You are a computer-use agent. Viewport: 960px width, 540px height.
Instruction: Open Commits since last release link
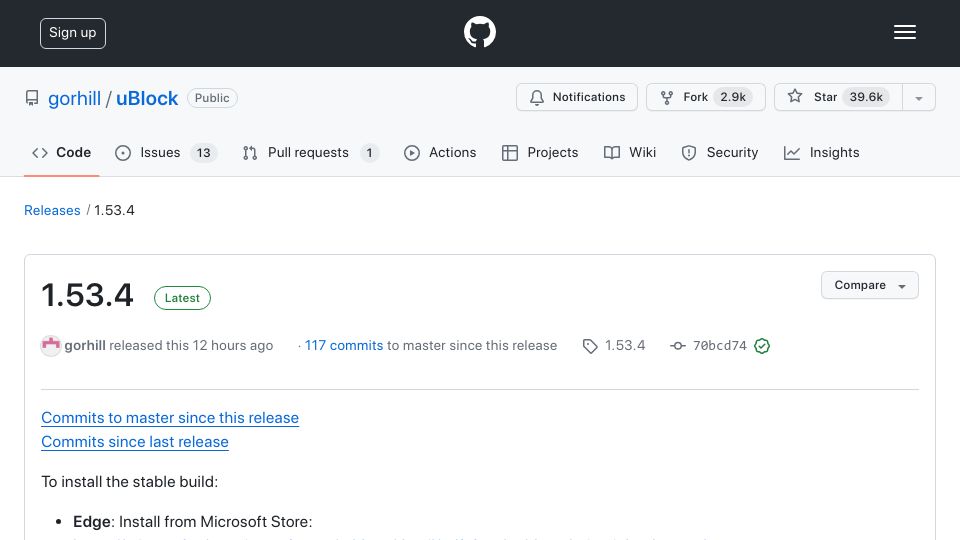[135, 441]
